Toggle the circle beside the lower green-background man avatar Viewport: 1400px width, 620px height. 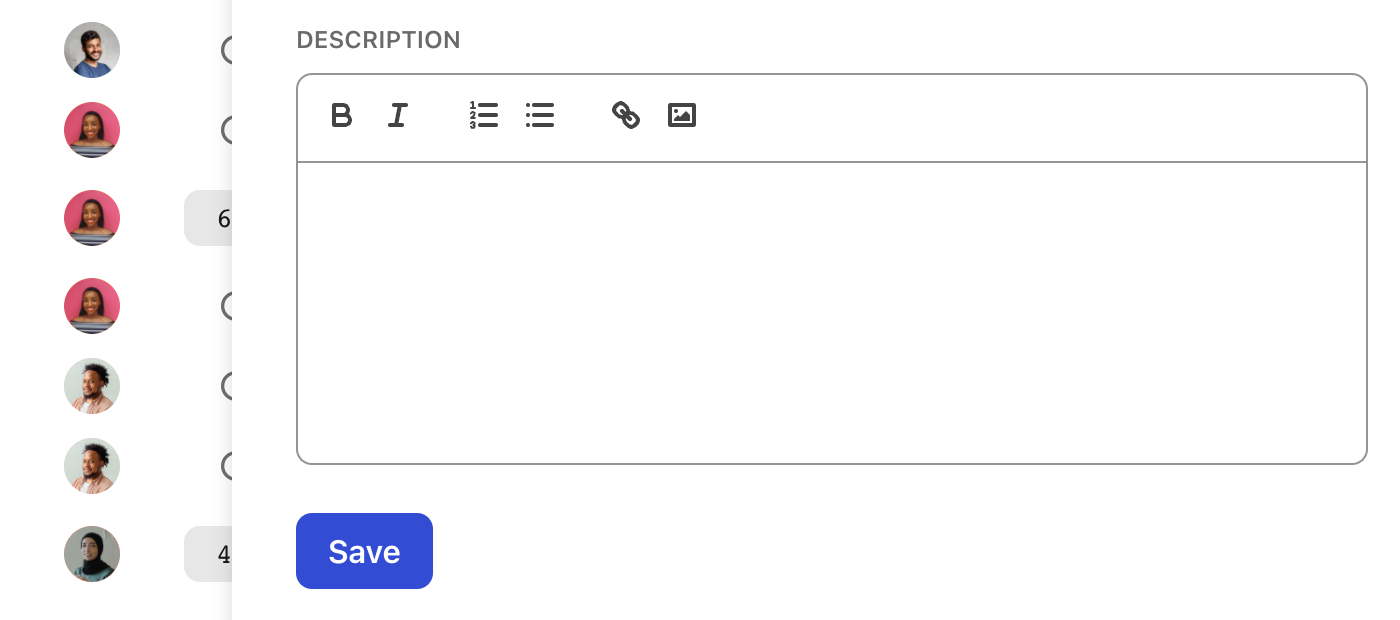[x=227, y=466]
